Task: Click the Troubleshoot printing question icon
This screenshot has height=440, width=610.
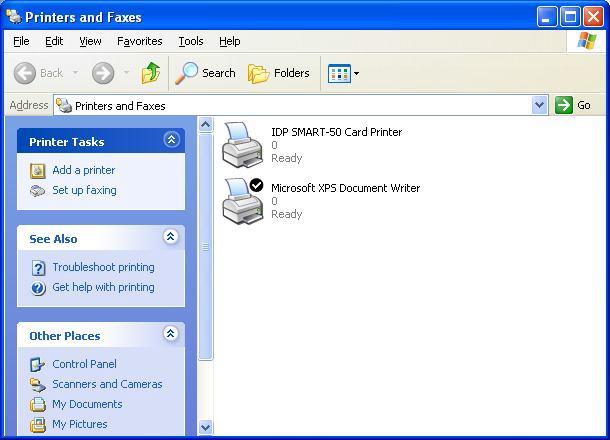Action: click(x=38, y=268)
